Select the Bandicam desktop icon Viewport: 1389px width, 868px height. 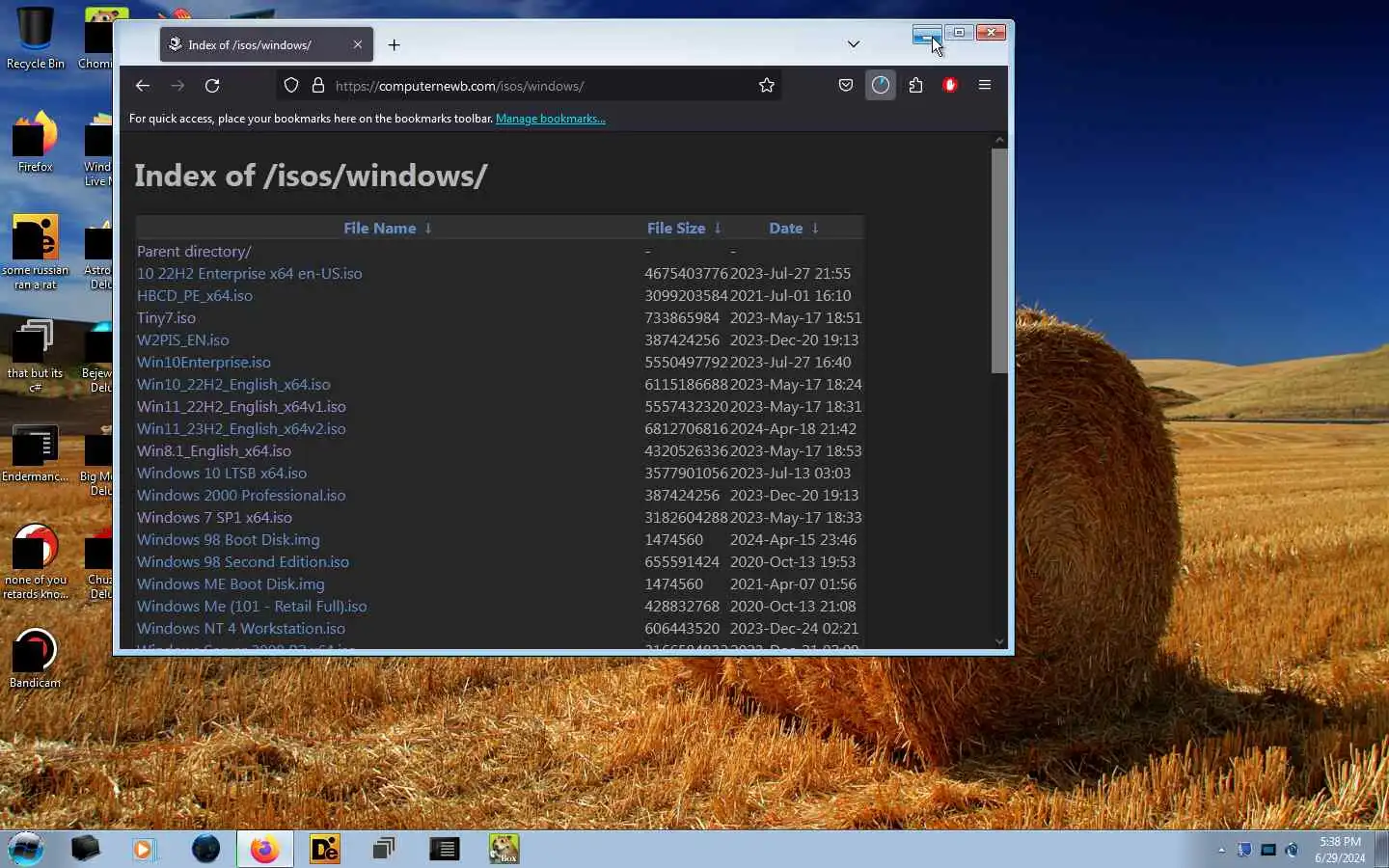coord(35,659)
